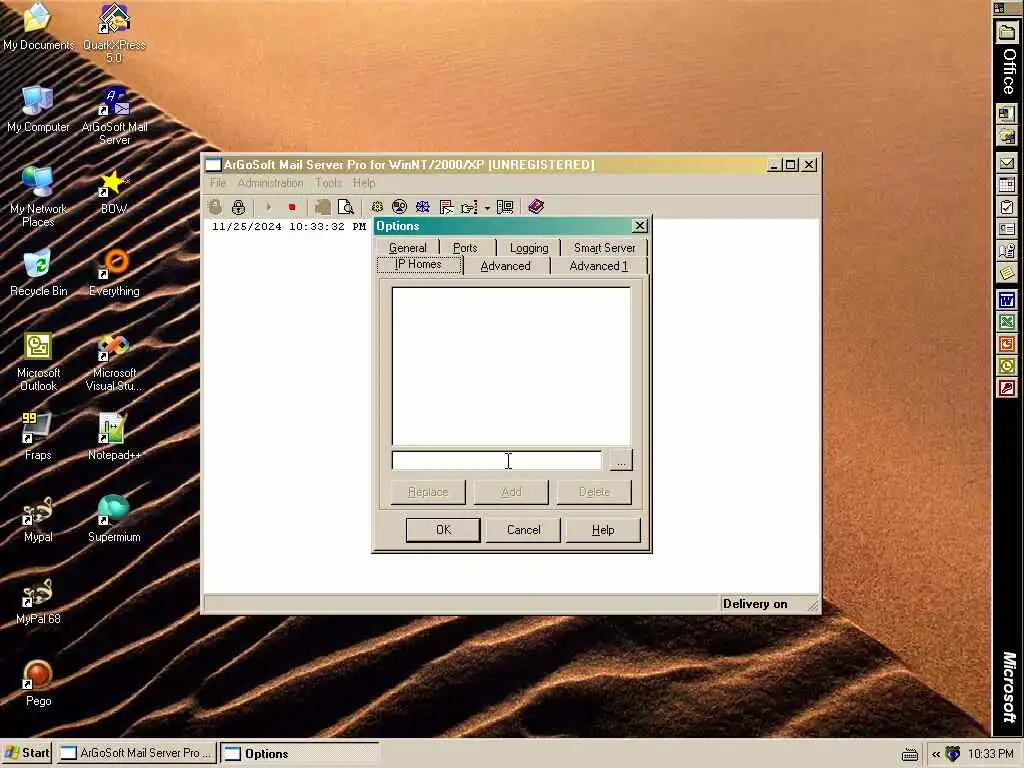This screenshot has width=1024, height=768.
Task: Select the Microsoft Visual Studio desktop icon
Action: (114, 362)
